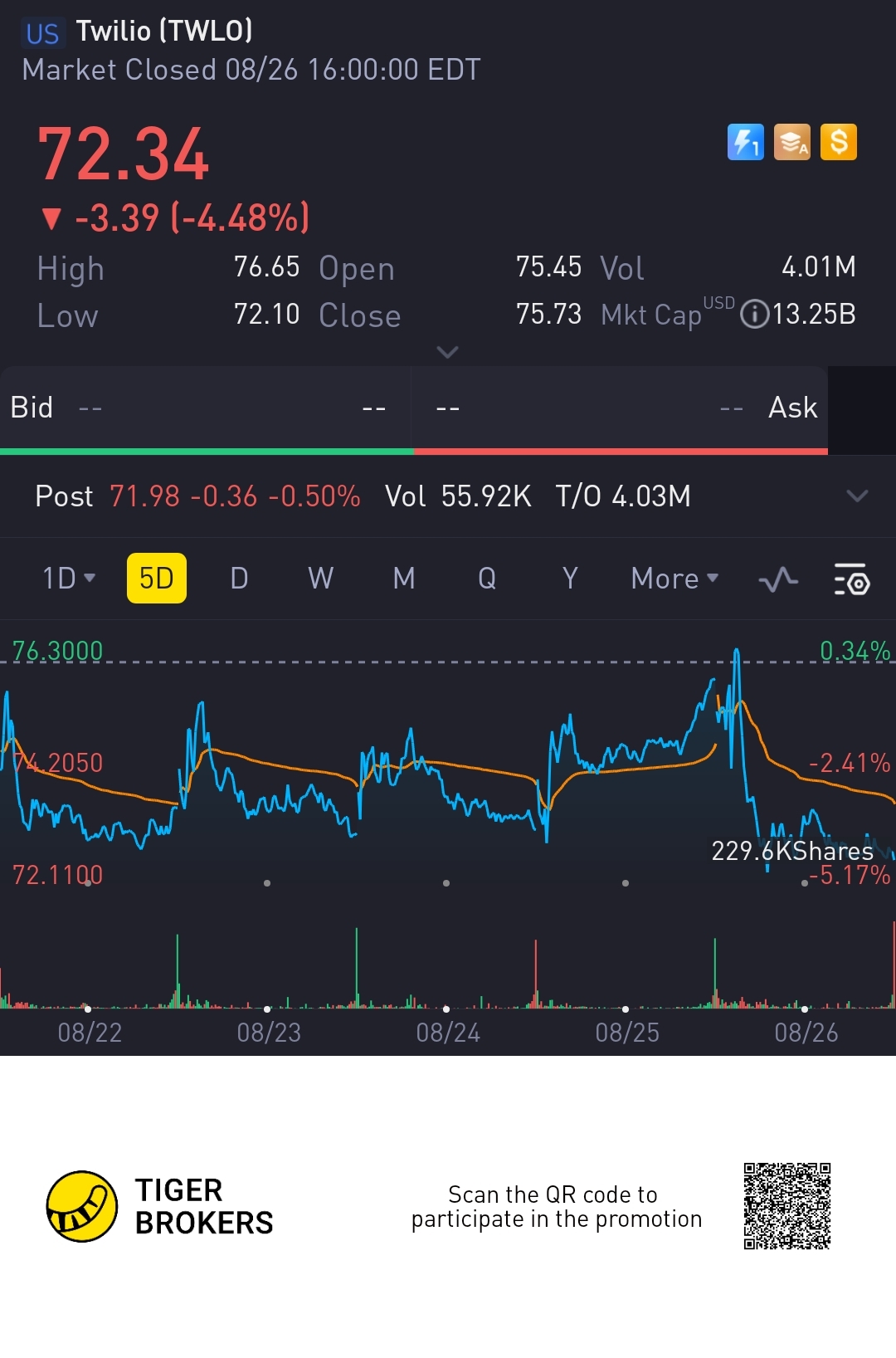
Task: Open the More timeframes dropdown
Action: tap(674, 579)
